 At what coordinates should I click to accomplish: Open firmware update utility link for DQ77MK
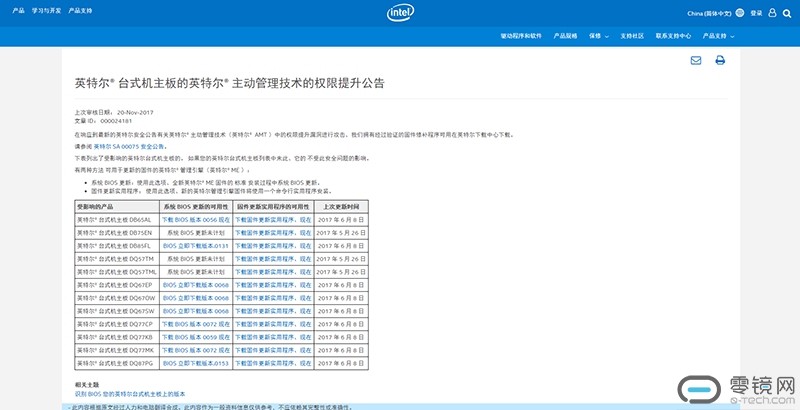(x=273, y=350)
